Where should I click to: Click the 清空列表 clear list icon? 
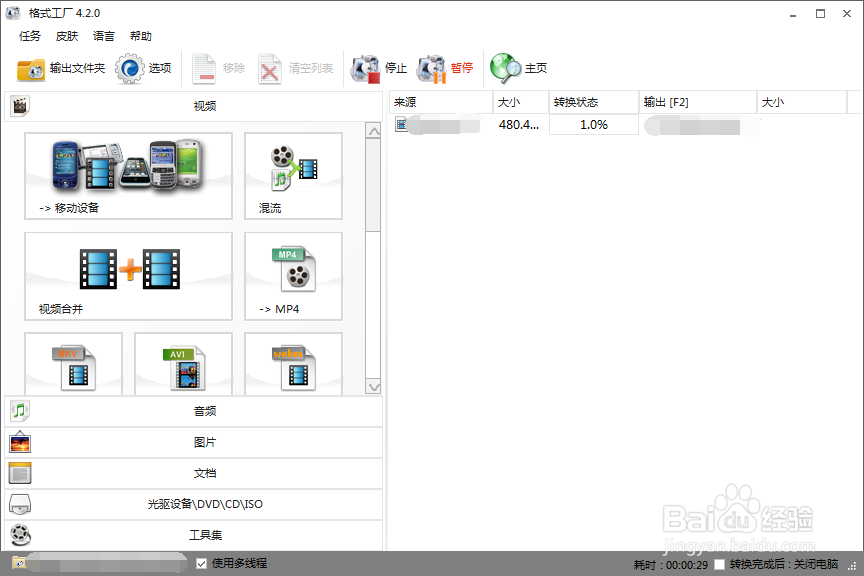[270, 69]
